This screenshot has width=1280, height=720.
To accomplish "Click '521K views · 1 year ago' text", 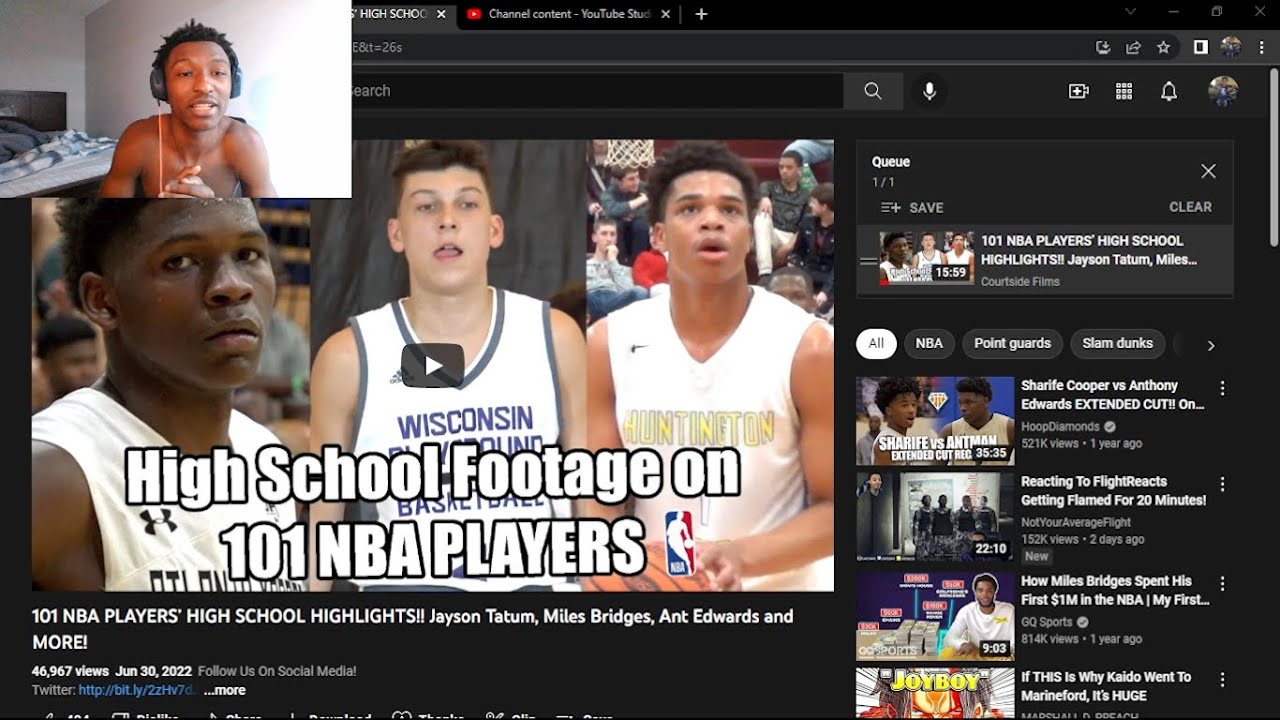I will (x=1081, y=443).
